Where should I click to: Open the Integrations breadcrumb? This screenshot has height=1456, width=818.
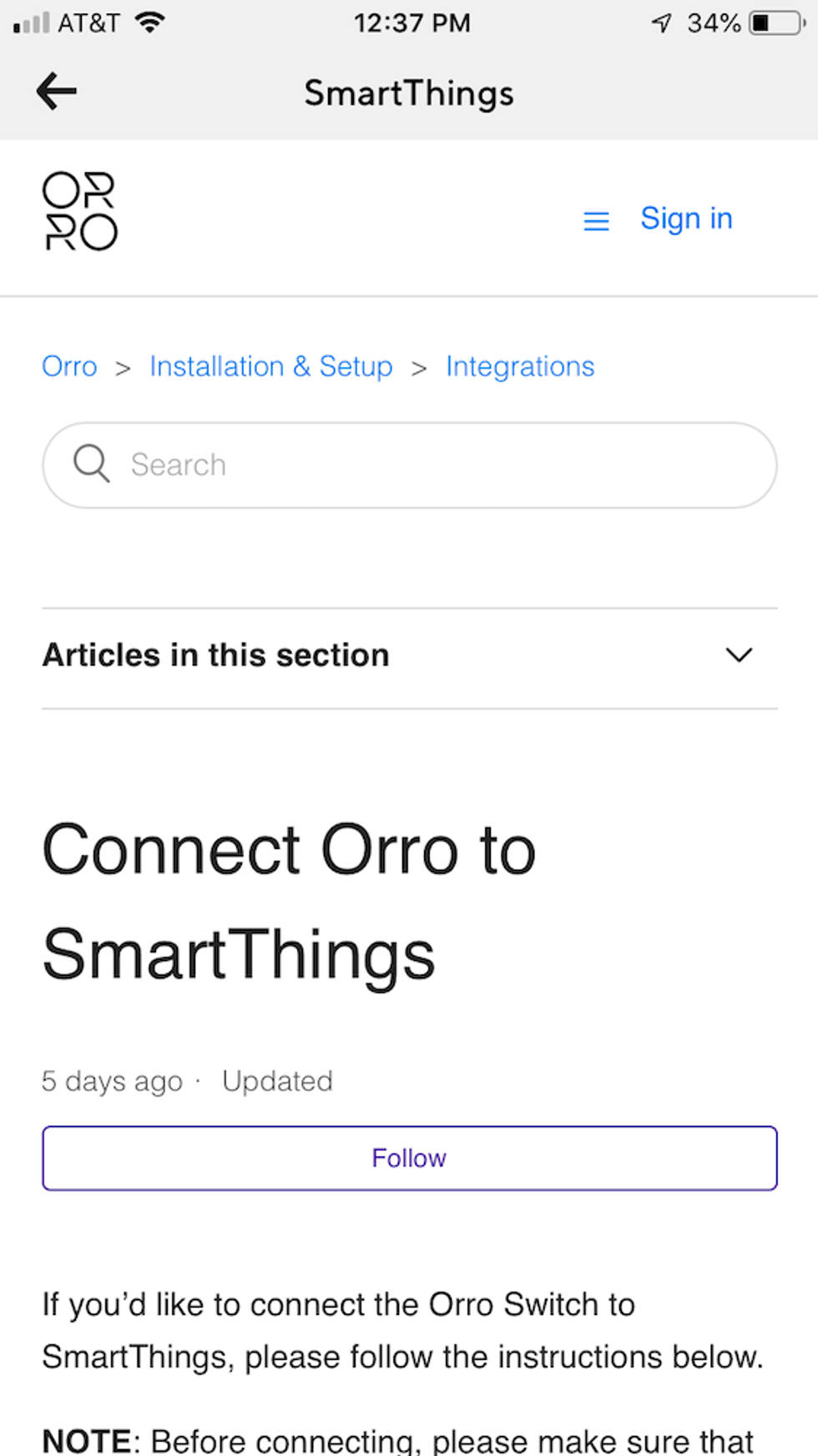coord(519,366)
